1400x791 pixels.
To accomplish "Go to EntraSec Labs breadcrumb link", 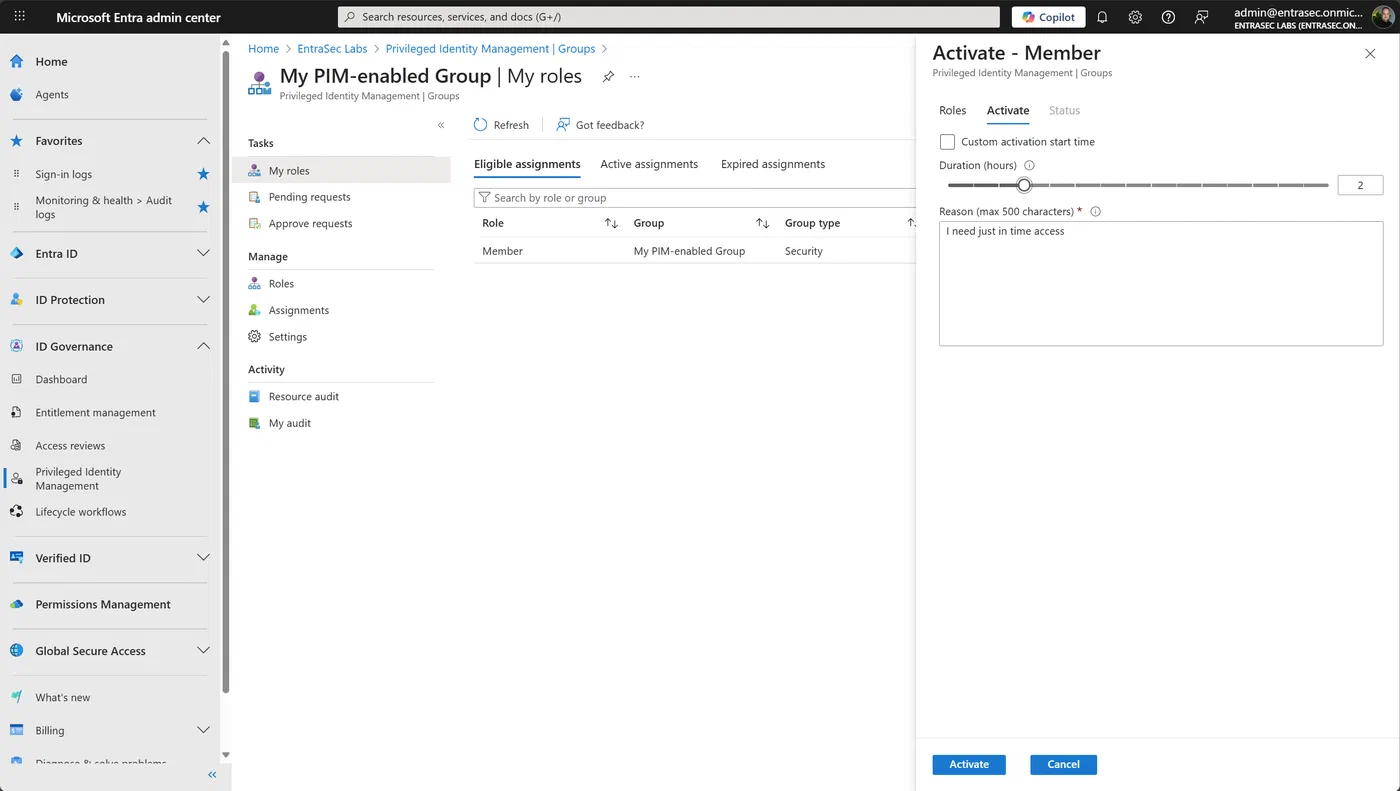I will [332, 48].
